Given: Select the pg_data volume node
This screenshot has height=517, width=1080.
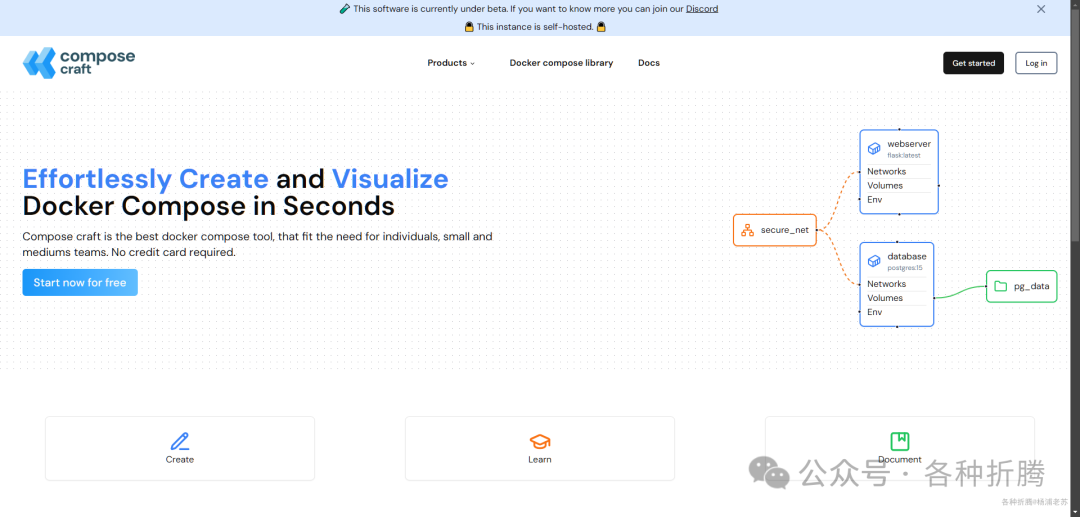Looking at the screenshot, I should [x=1021, y=286].
